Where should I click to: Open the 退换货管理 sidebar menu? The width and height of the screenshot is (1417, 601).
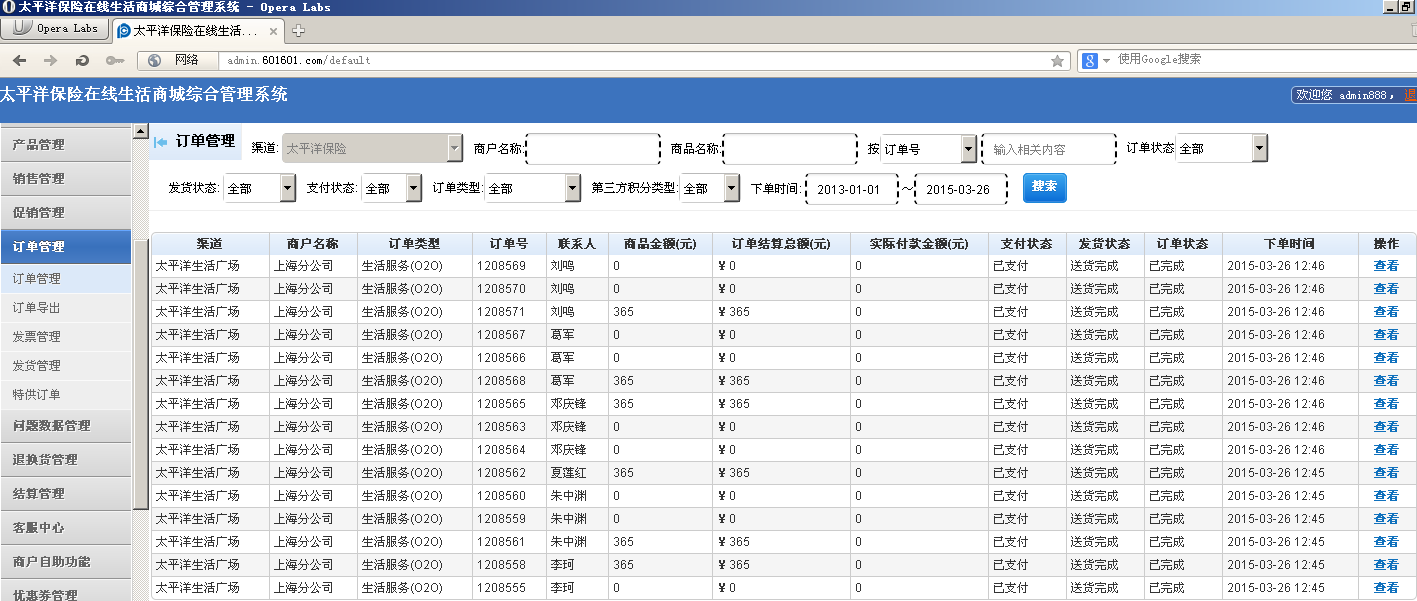click(x=65, y=459)
